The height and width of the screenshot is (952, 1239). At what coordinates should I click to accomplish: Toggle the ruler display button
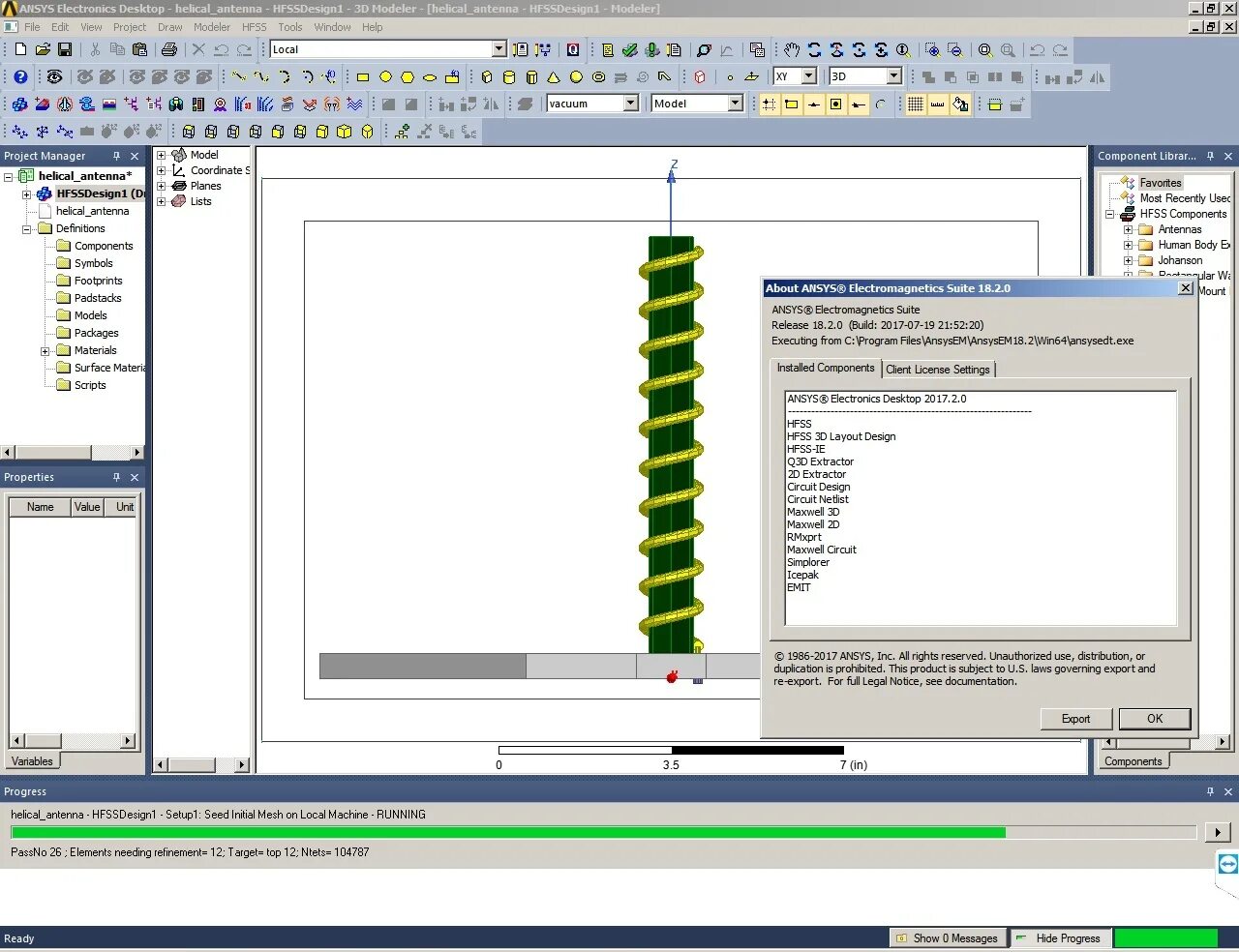pyautogui.click(x=937, y=104)
